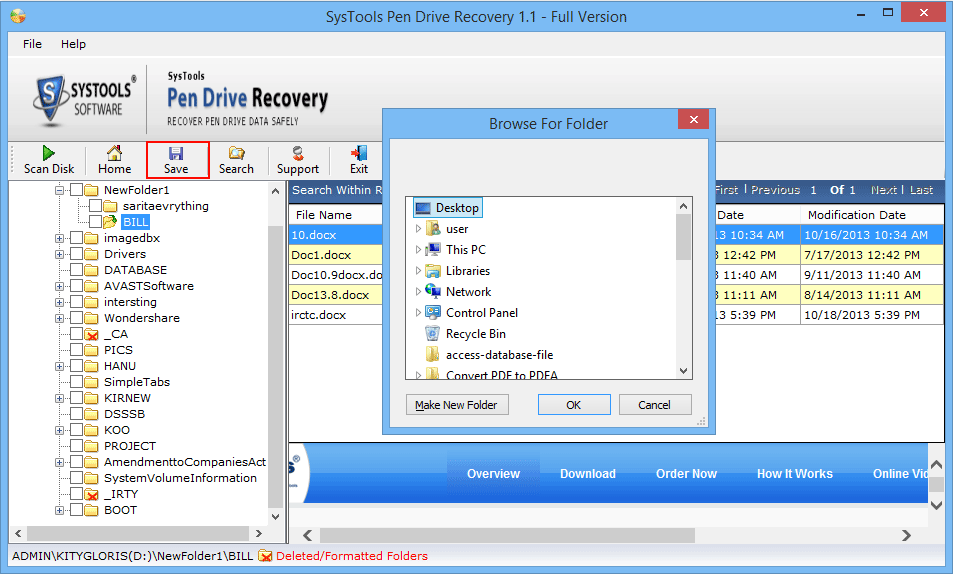This screenshot has height=575, width=954.
Task: Click the SysTools Software logo
Action: tap(83, 99)
